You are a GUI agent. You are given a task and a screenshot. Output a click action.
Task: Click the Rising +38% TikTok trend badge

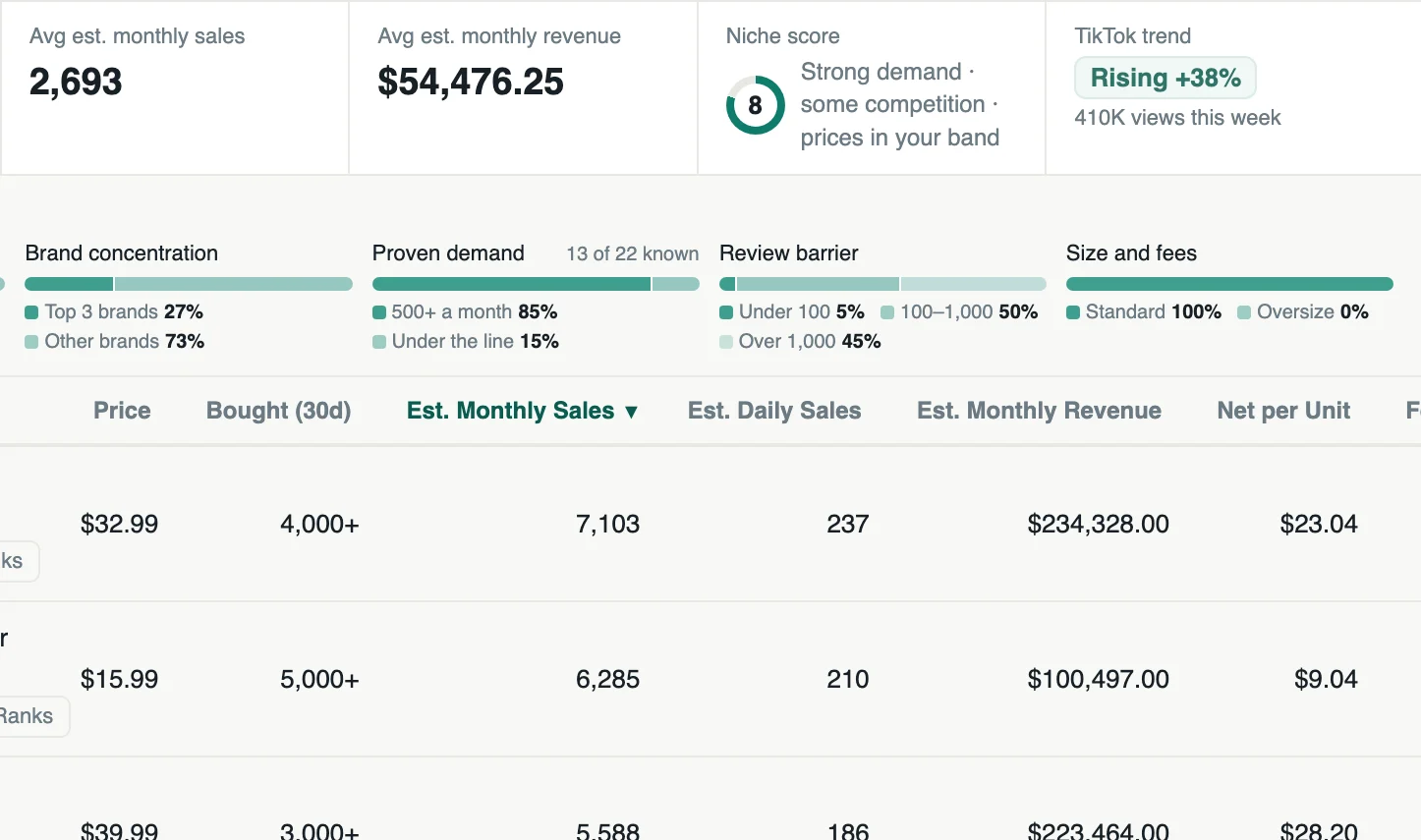coord(1165,78)
